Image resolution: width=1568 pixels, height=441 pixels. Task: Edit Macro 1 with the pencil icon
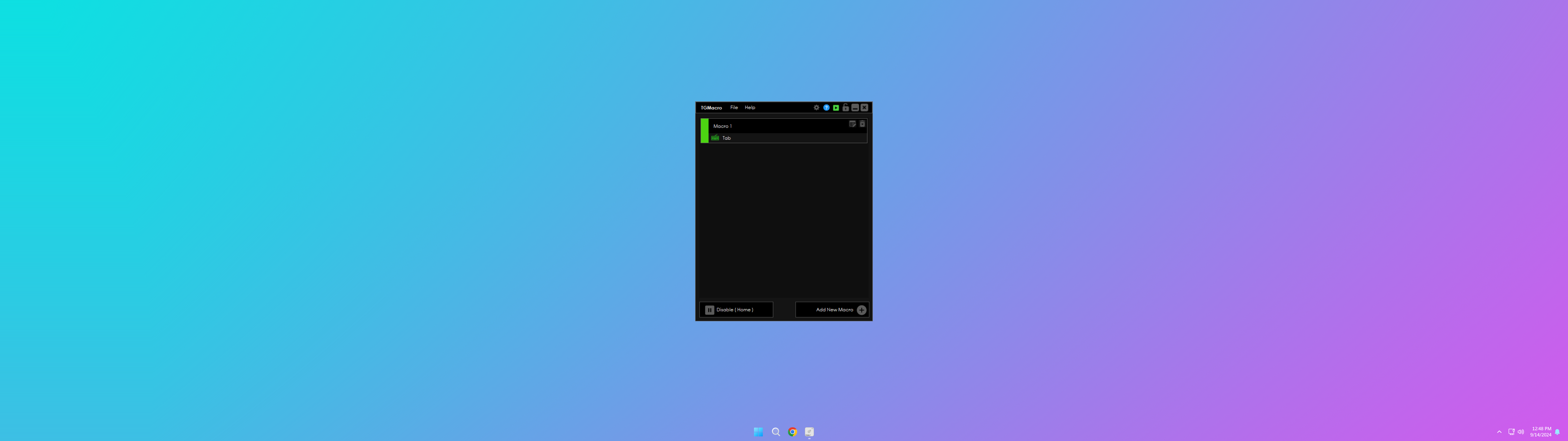tap(852, 124)
